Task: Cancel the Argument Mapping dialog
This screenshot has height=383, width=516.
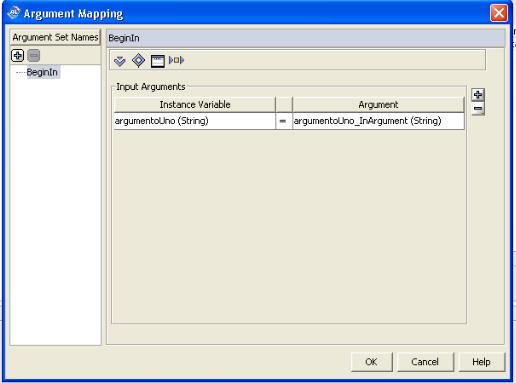Action: (x=425, y=362)
